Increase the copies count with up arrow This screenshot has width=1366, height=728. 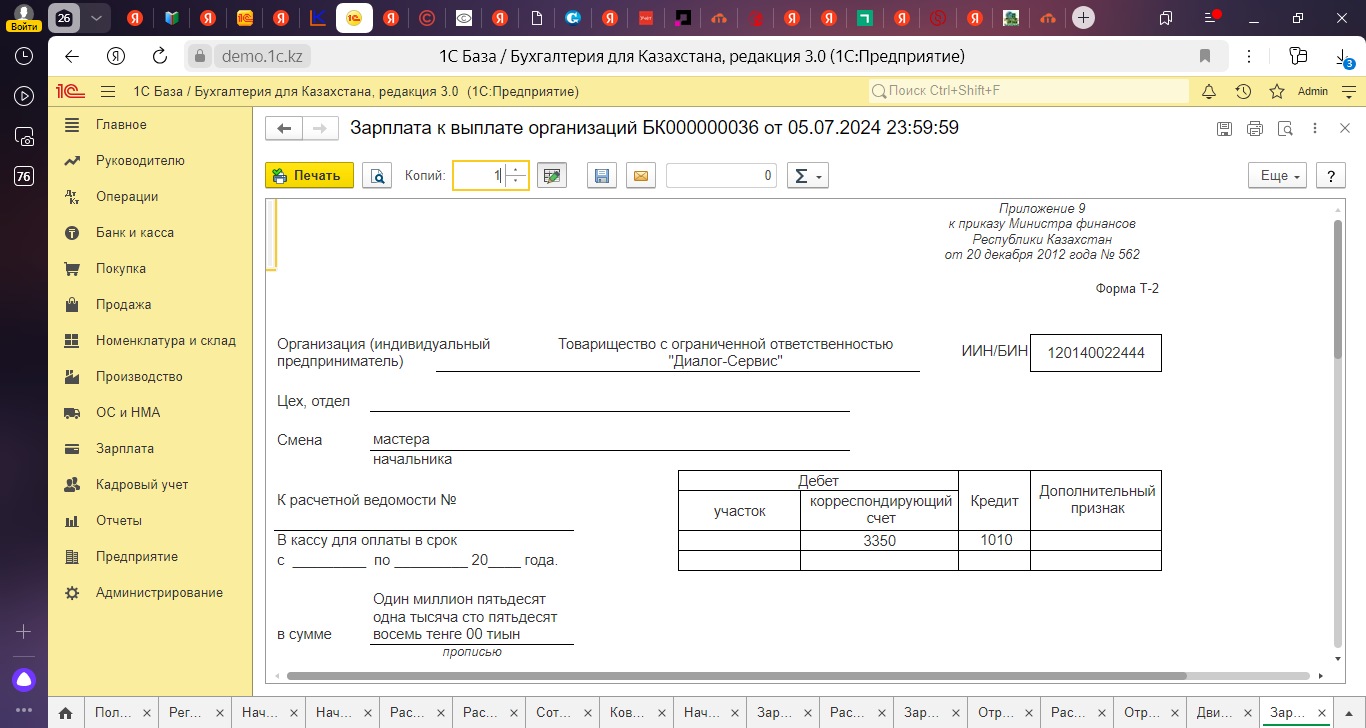(x=515, y=170)
